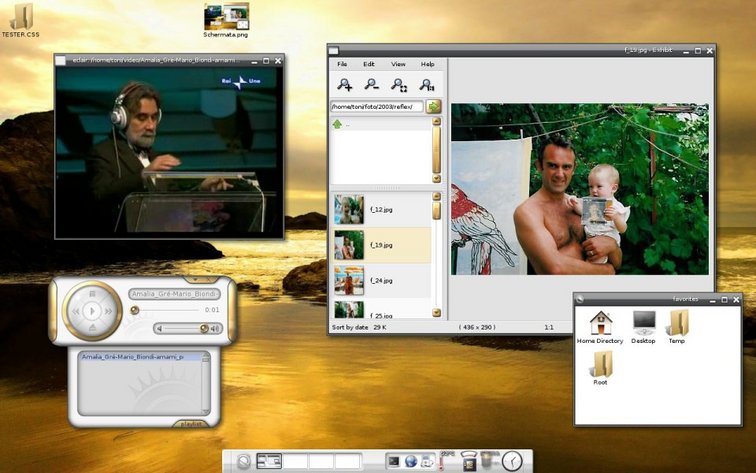Open the Root folder in favorites
The width and height of the screenshot is (756, 473).
tap(600, 368)
